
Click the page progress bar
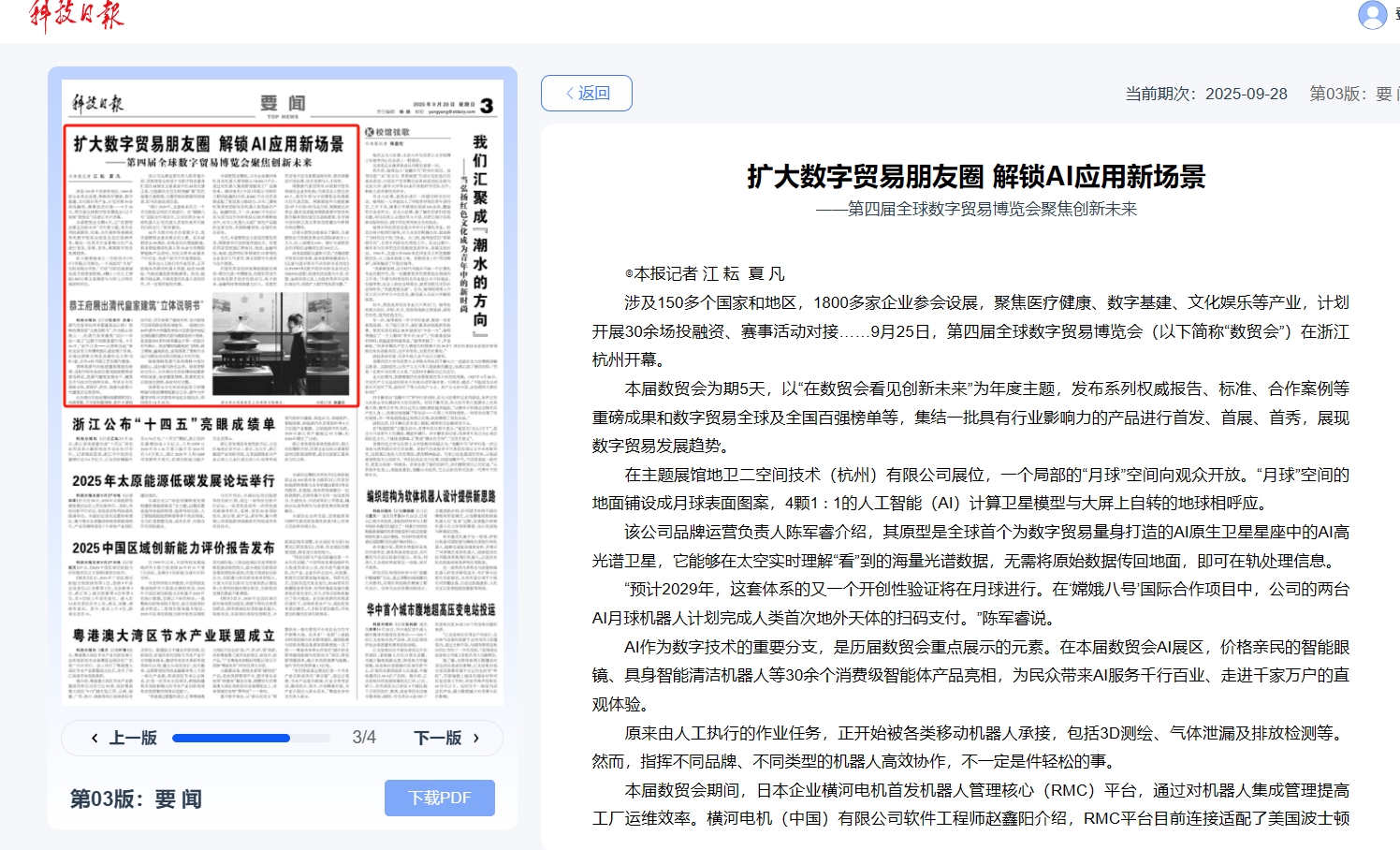[251, 739]
